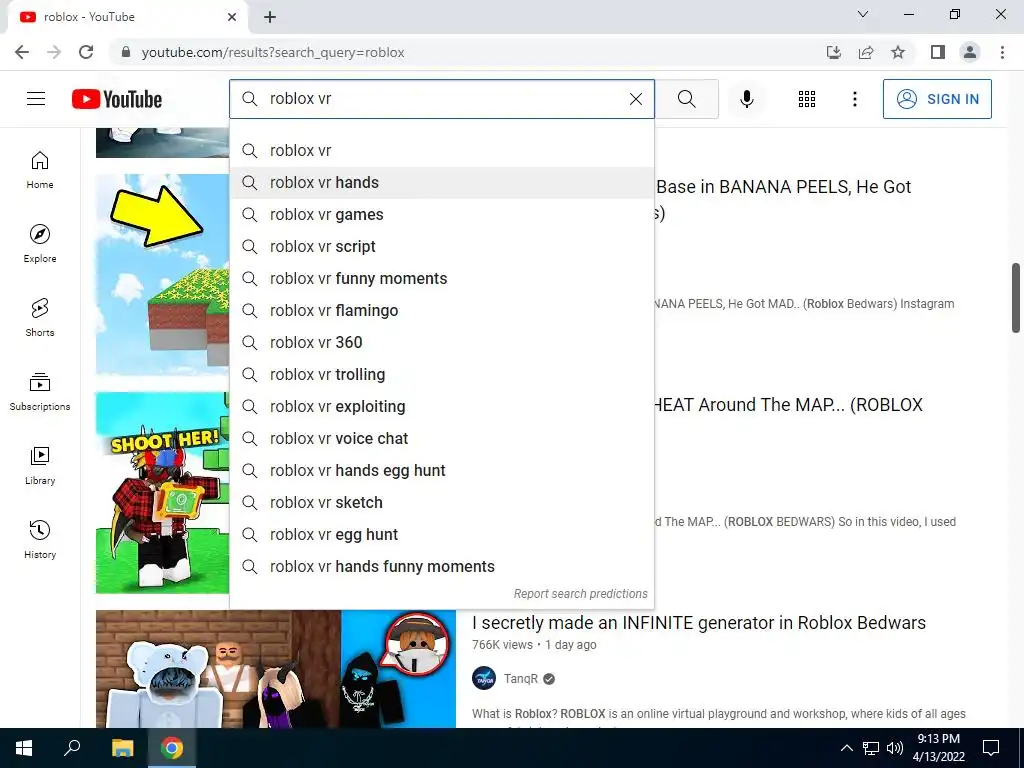Submit search with magnifier button
Viewport: 1024px width, 768px height.
[x=686, y=99]
